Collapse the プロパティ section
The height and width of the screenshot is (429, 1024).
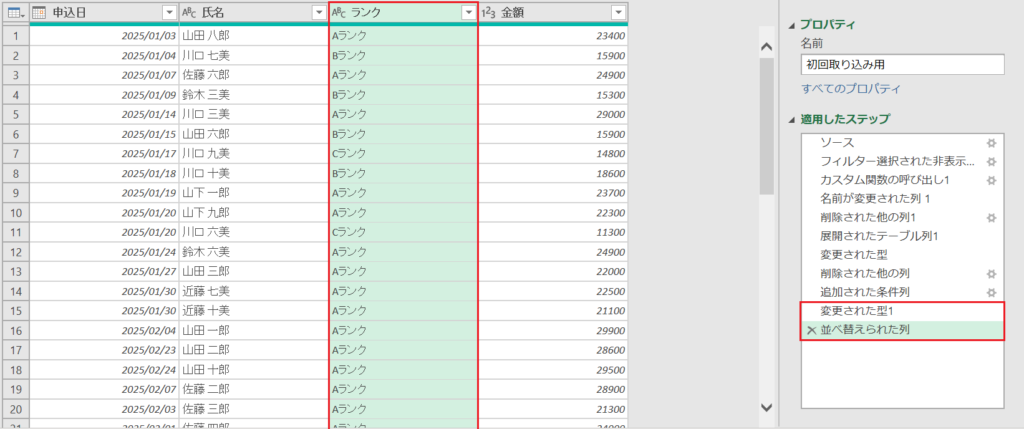[x=792, y=25]
